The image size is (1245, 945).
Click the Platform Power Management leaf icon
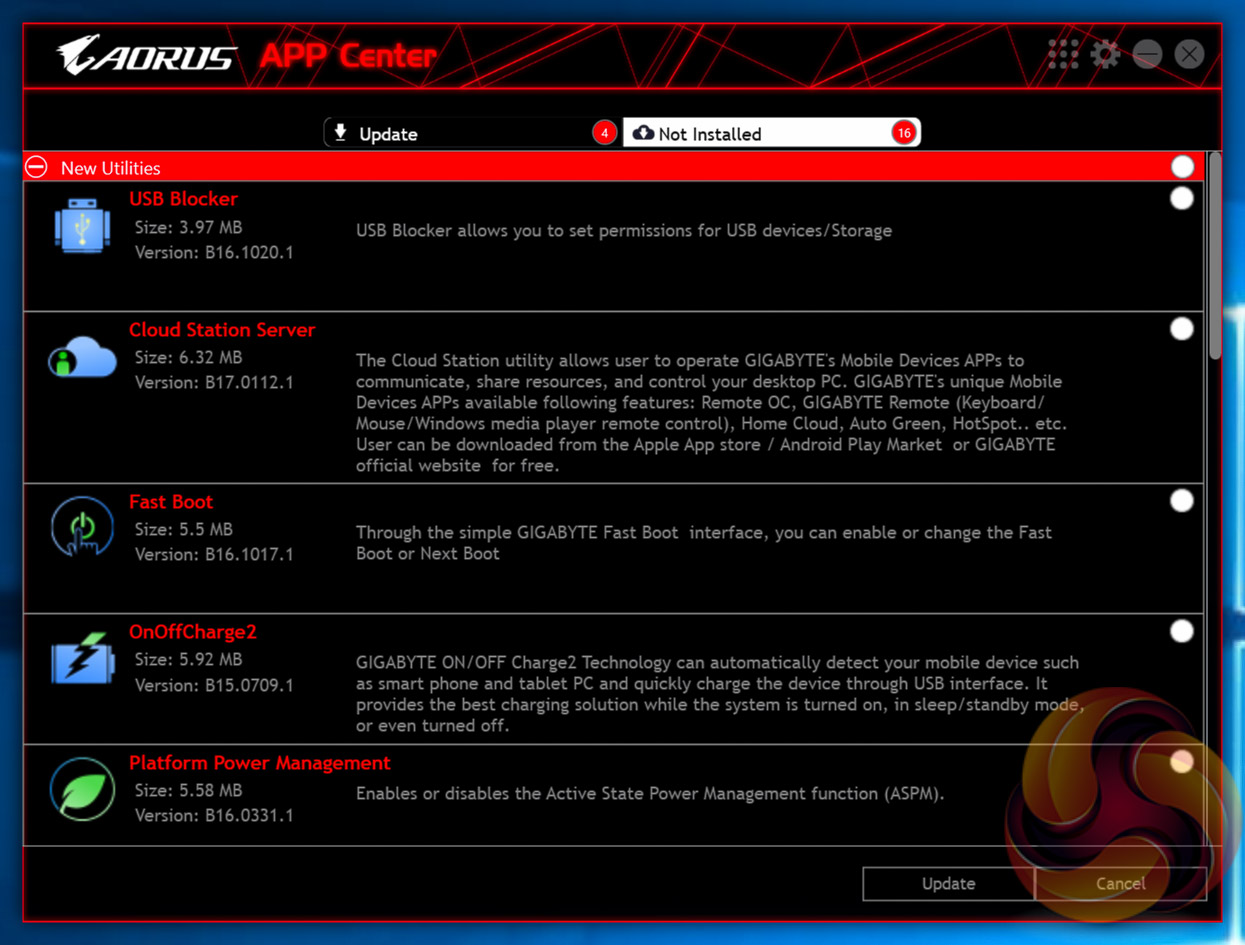click(82, 789)
